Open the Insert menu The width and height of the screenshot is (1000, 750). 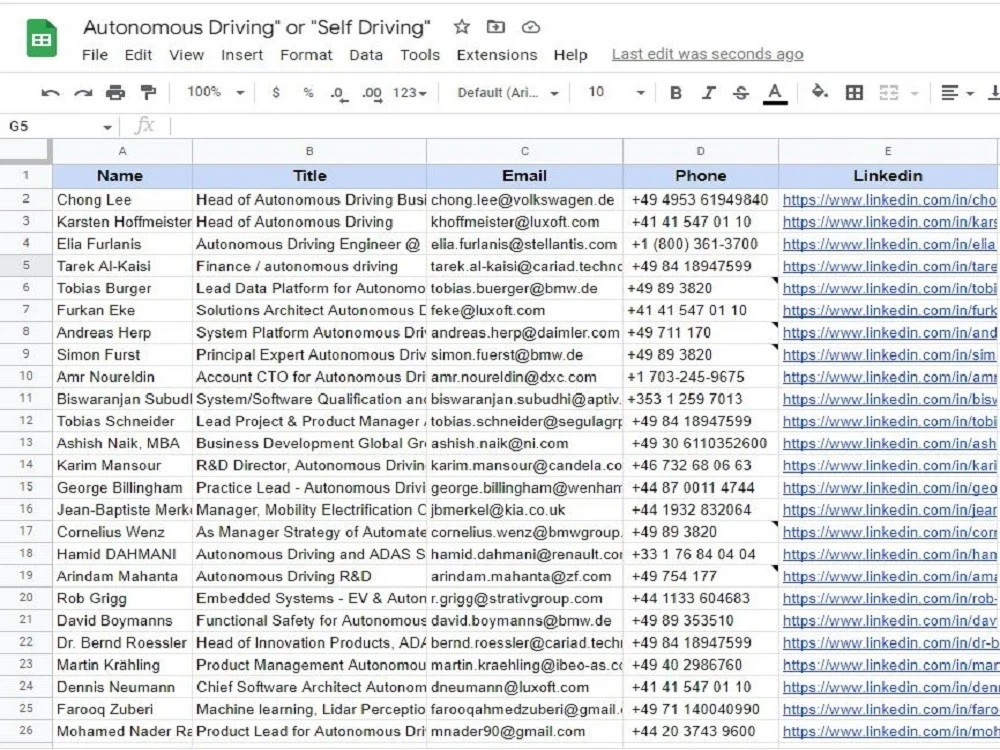242,55
